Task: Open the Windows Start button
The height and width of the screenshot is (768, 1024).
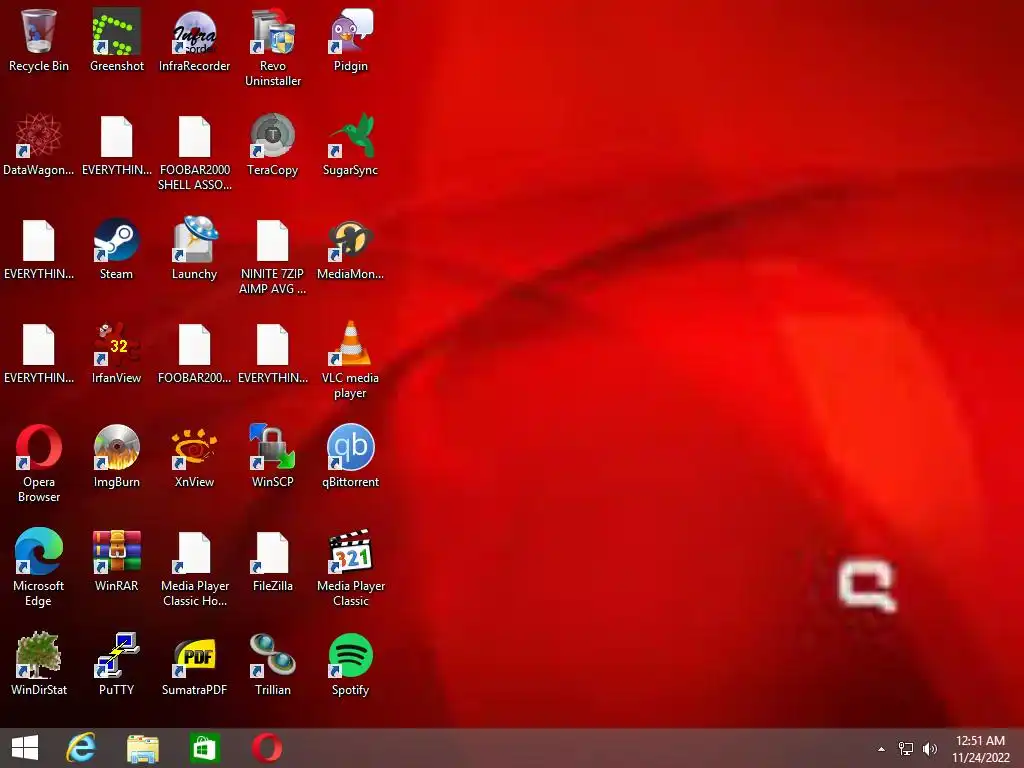Action: pyautogui.click(x=25, y=748)
